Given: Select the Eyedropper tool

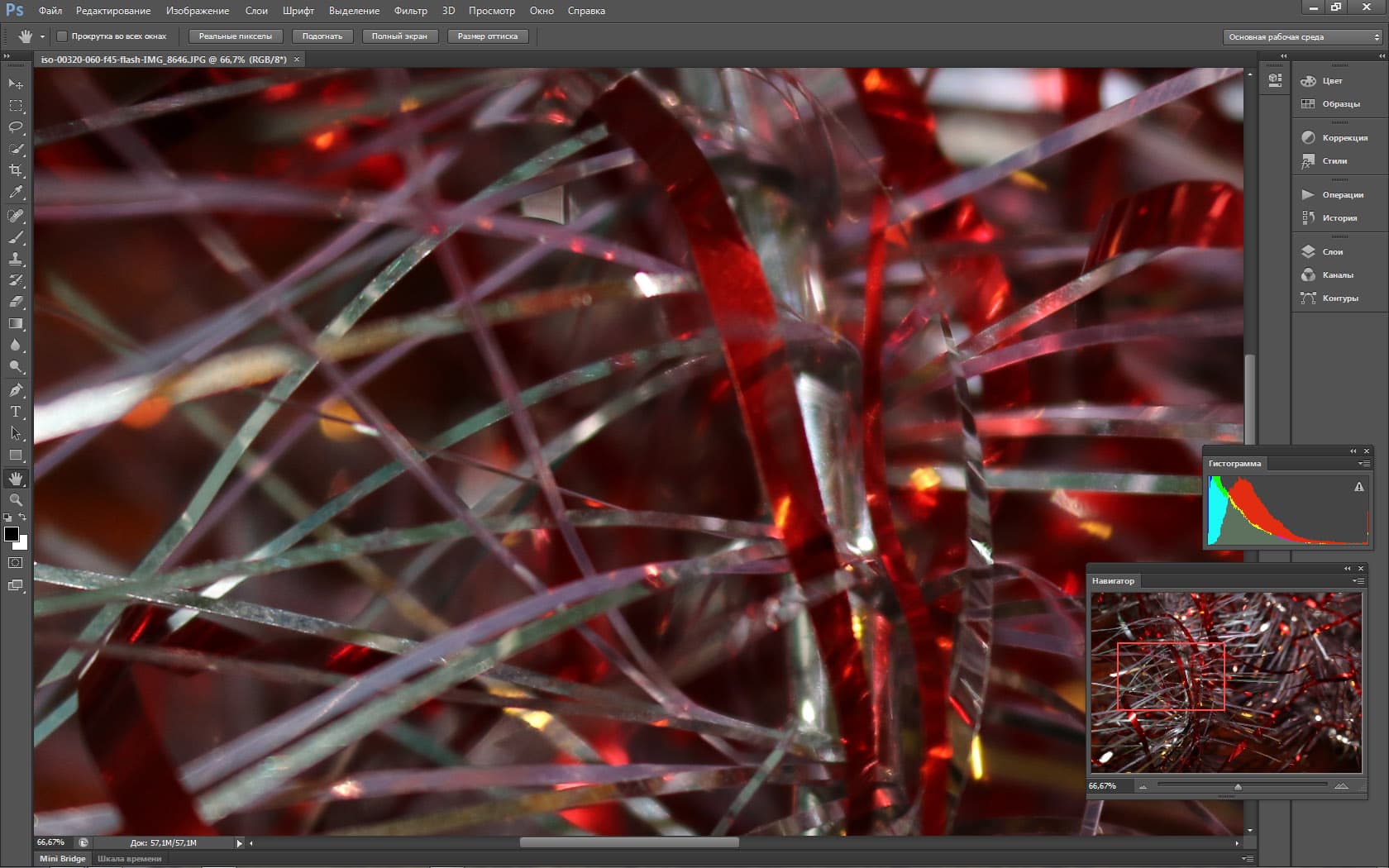Looking at the screenshot, I should [16, 192].
